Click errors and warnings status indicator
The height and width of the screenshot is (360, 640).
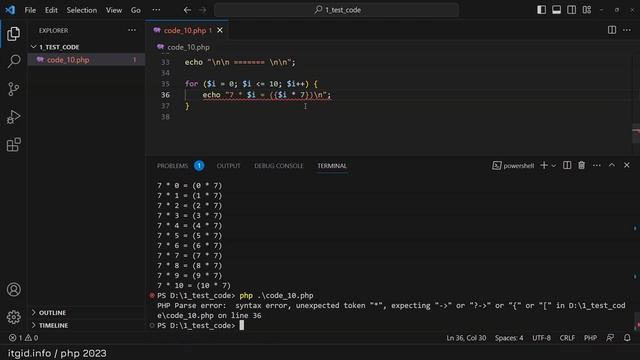coord(23,338)
